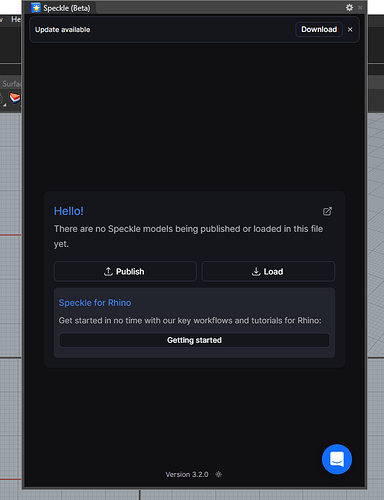Click the Speckle star logo icon
The width and height of the screenshot is (384, 500).
36,8
